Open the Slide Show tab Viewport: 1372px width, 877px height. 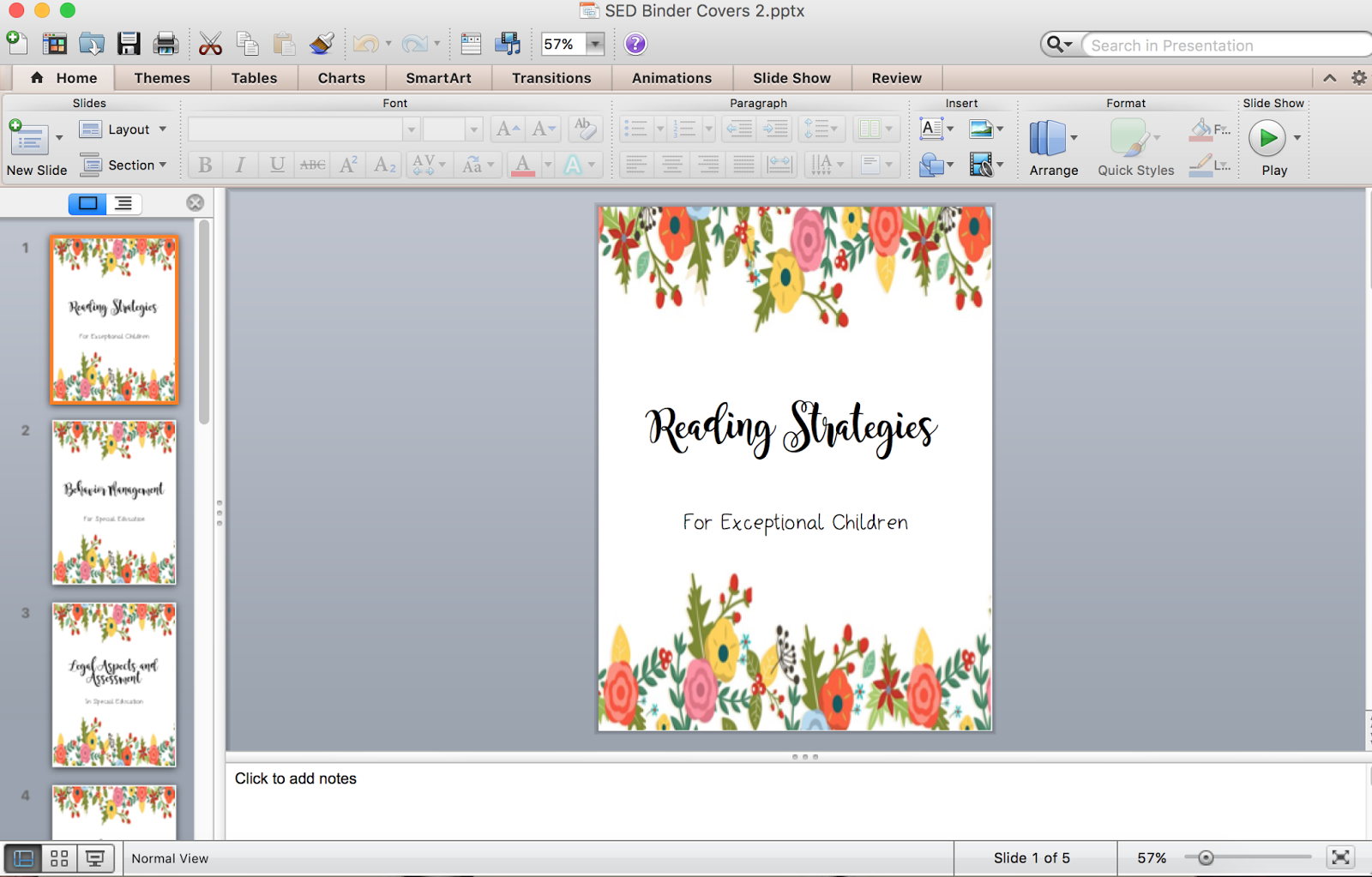point(791,78)
